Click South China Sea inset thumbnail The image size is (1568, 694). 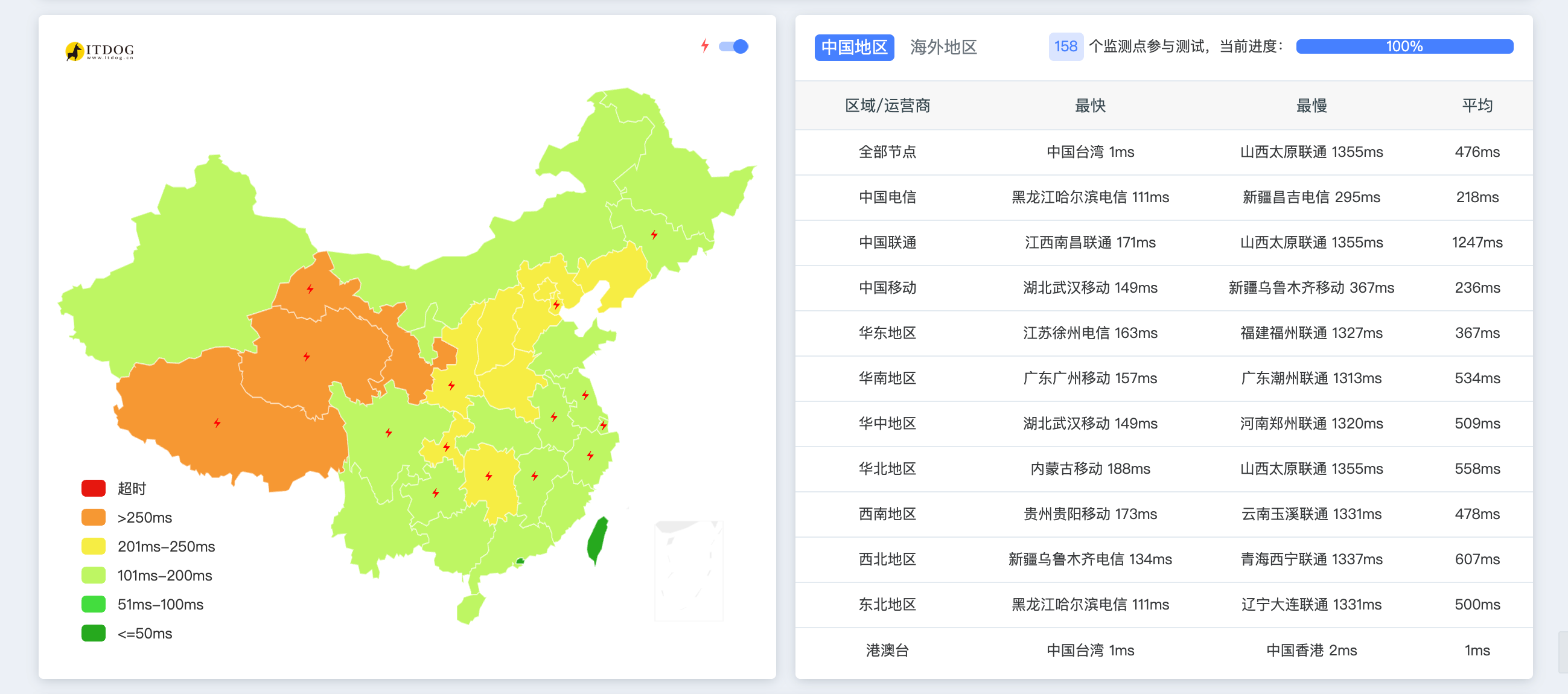tap(689, 570)
